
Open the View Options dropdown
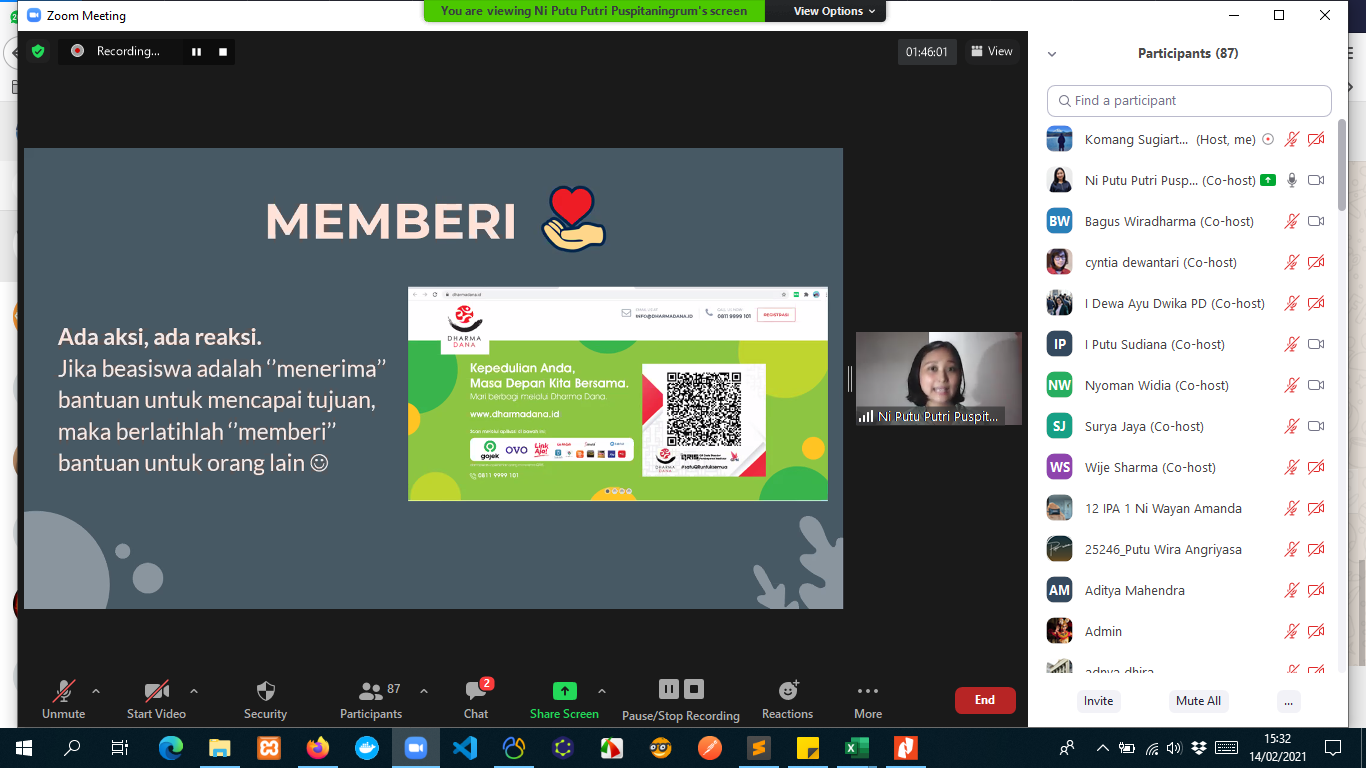834,11
